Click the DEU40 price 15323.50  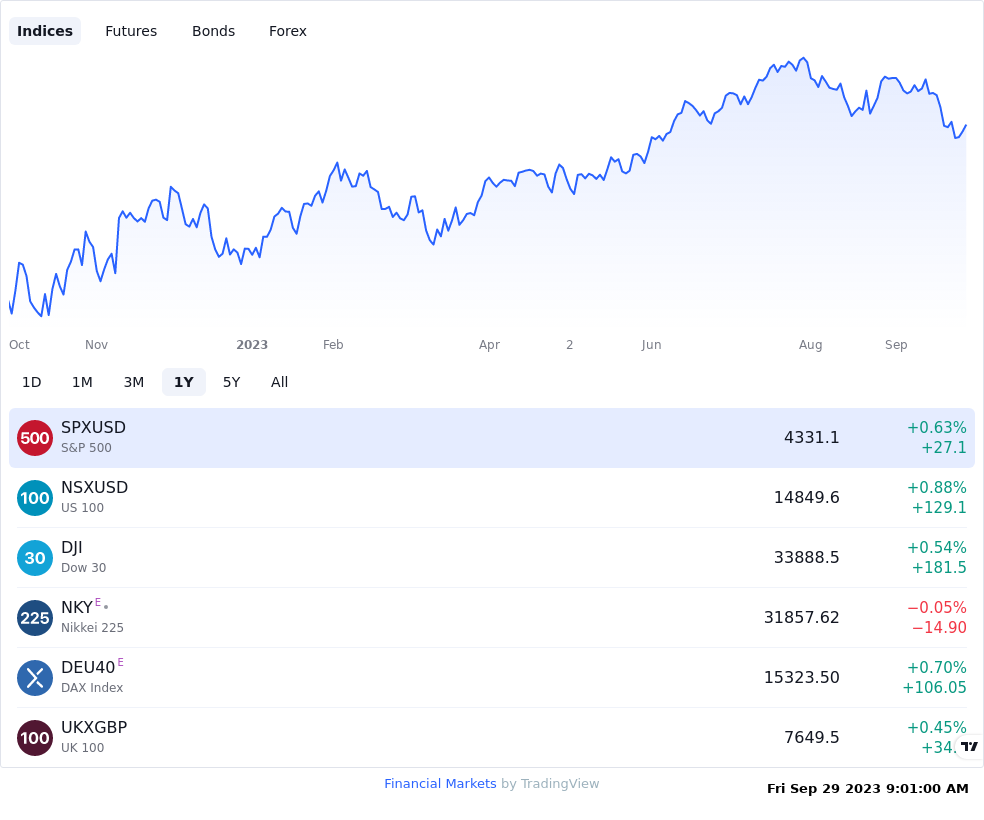click(801, 678)
